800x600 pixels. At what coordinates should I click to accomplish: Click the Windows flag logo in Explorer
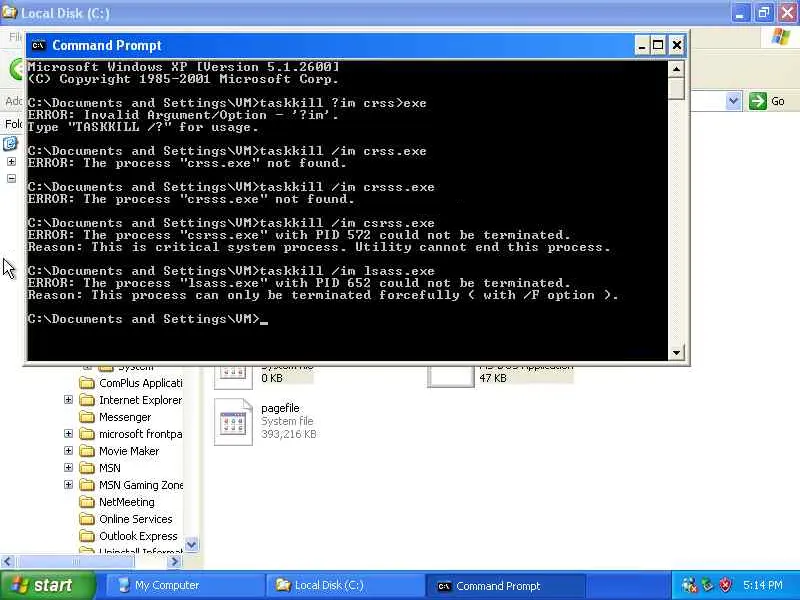(781, 38)
